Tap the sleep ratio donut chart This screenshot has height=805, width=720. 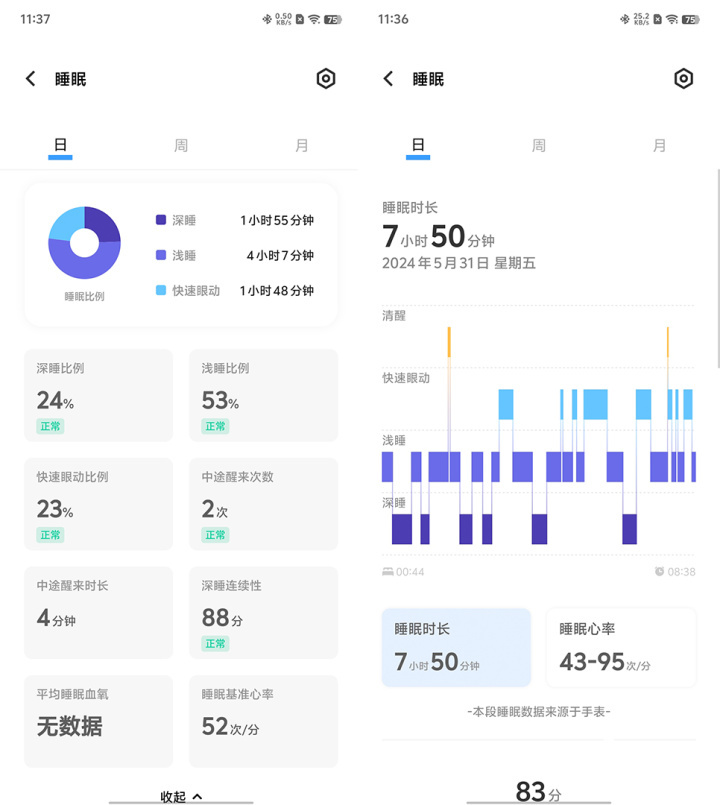[84, 242]
